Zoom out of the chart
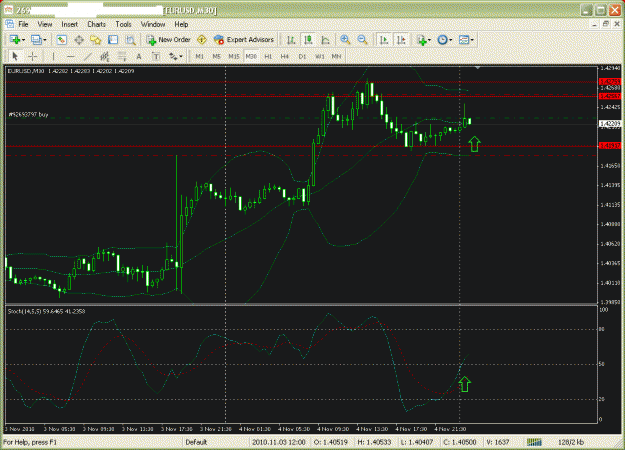The height and width of the screenshot is (450, 625). [x=362, y=40]
